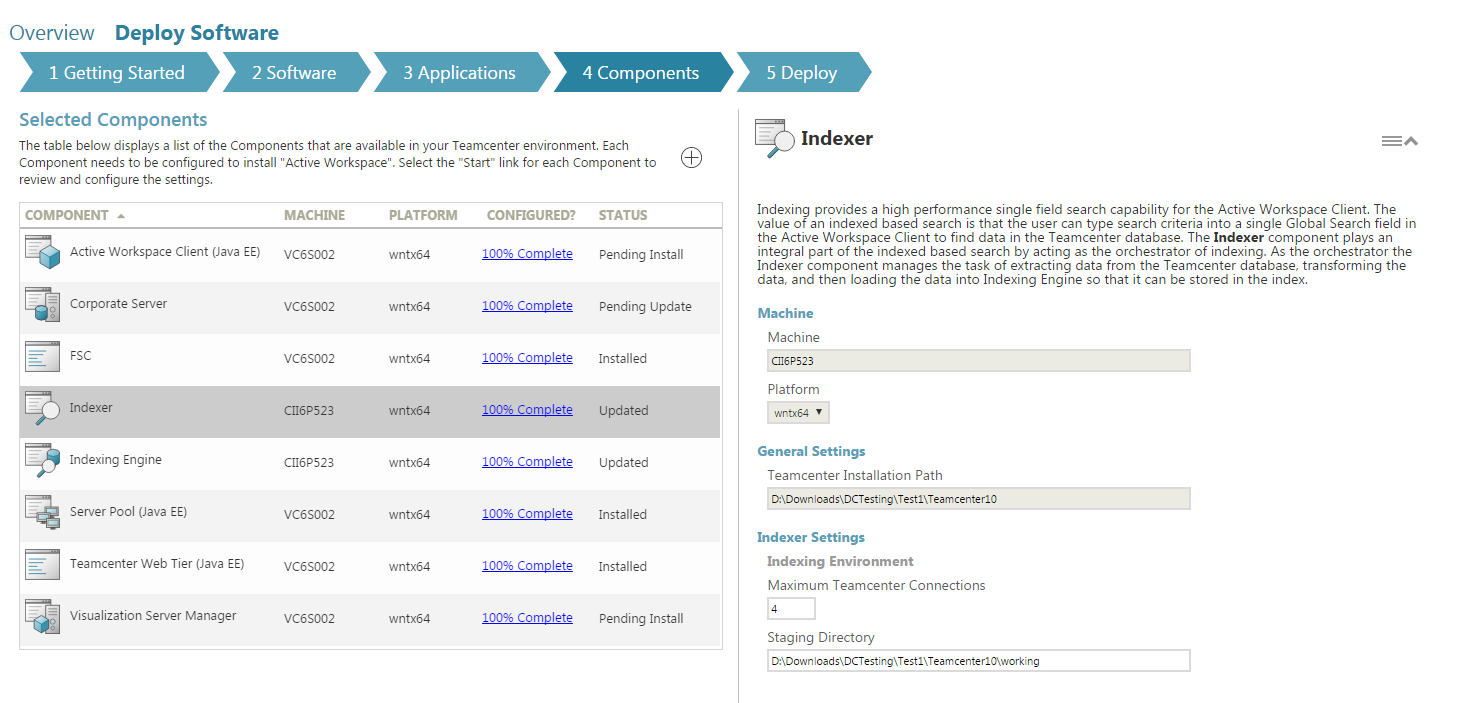The image size is (1465, 703).
Task: Click the PLATFORM column header
Action: coord(423,215)
